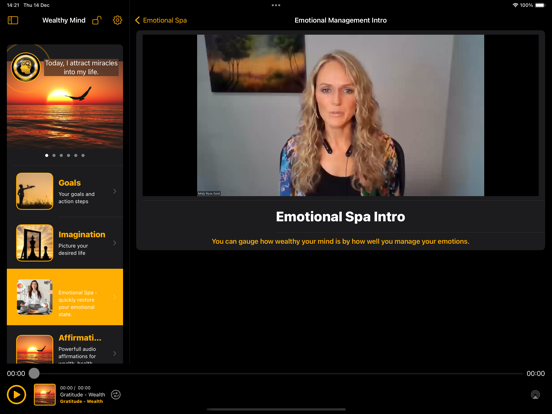Viewport: 552px width, 414px height.
Task: Go back to Emotional Spa
Action: [161, 20]
